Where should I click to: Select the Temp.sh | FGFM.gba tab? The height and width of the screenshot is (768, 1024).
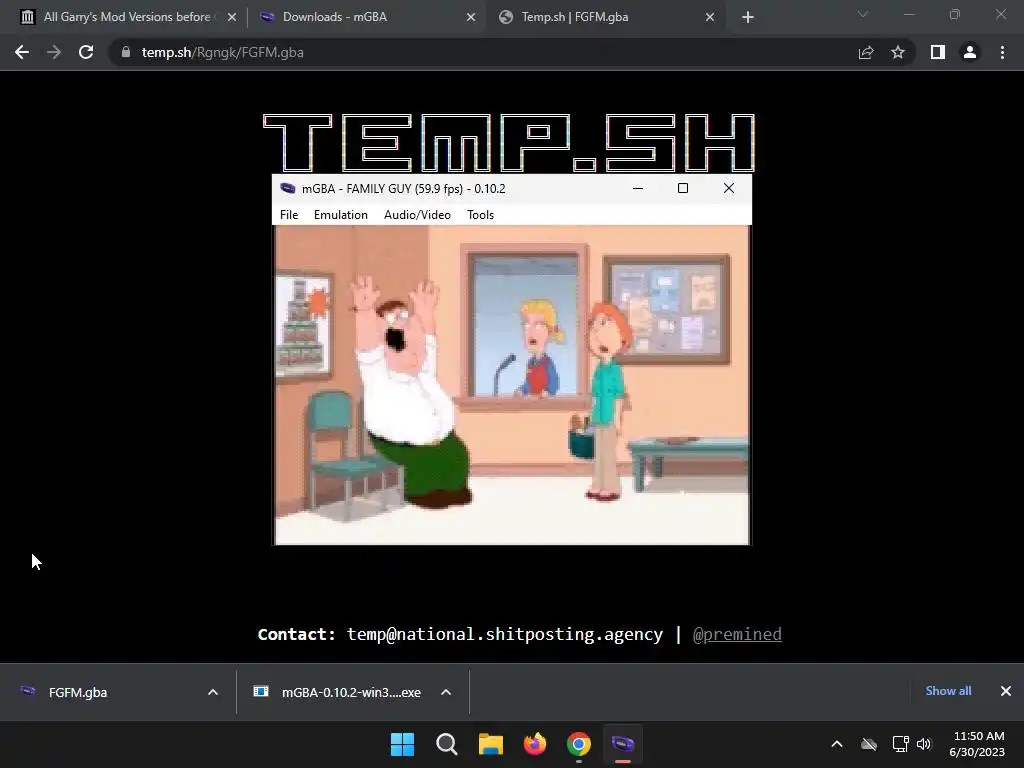(604, 17)
